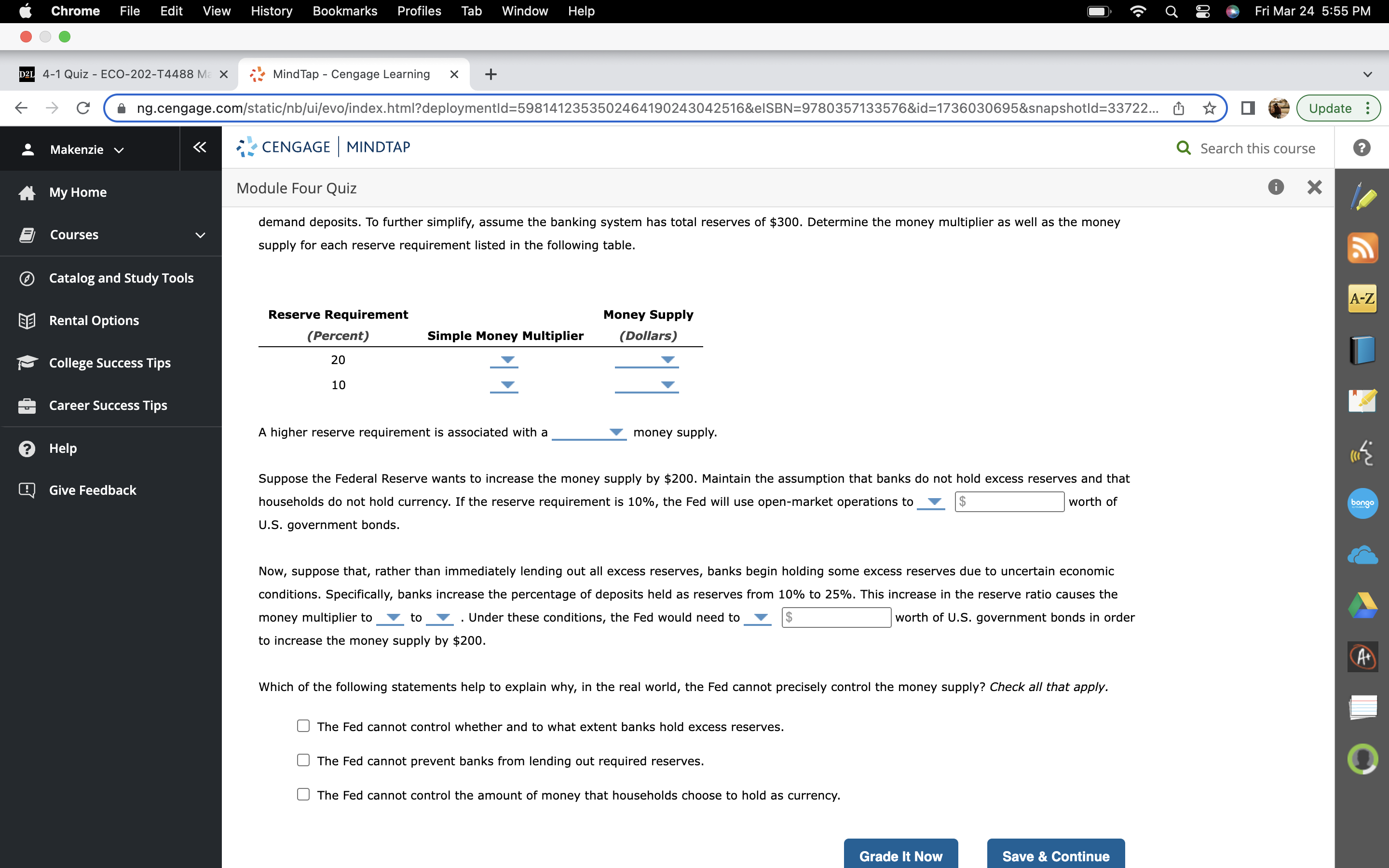The height and width of the screenshot is (868, 1389).
Task: Check the option about households holding currency
Action: click(x=304, y=795)
